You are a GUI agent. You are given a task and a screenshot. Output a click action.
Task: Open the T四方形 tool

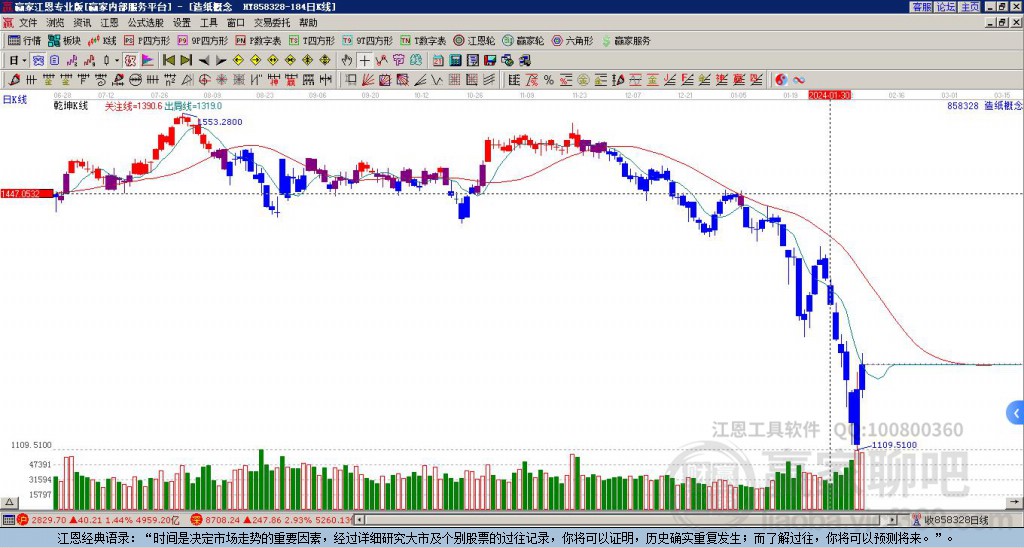[312, 40]
